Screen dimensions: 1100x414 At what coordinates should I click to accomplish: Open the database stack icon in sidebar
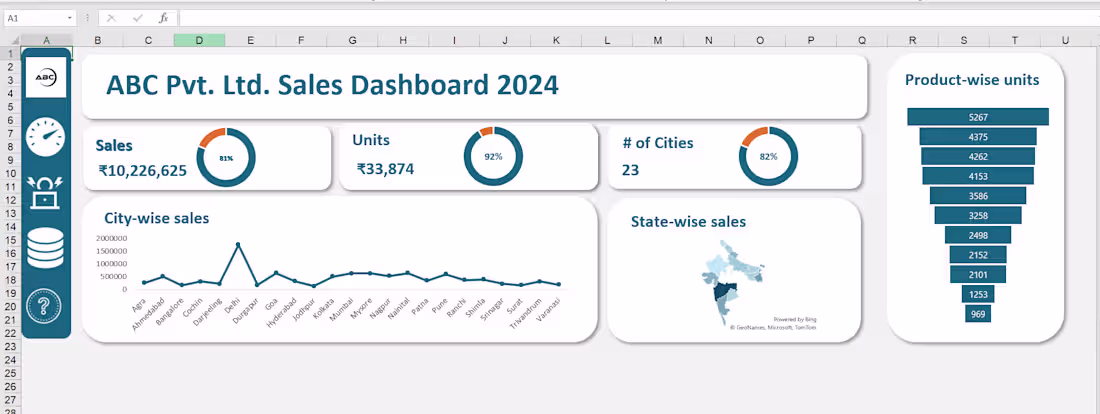pyautogui.click(x=46, y=249)
